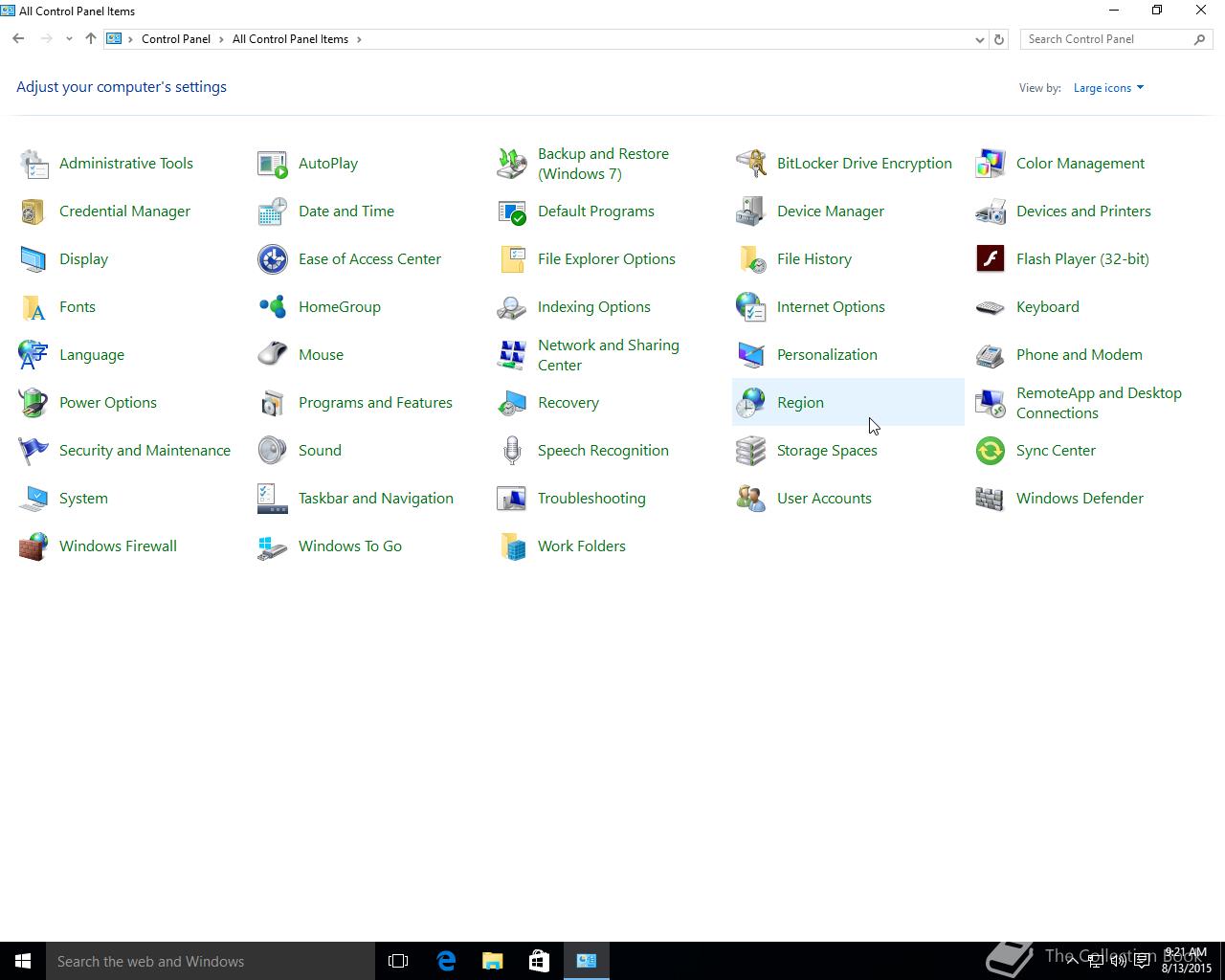The image size is (1225, 980).
Task: Click Taskbar and Navigation link
Action: point(376,499)
